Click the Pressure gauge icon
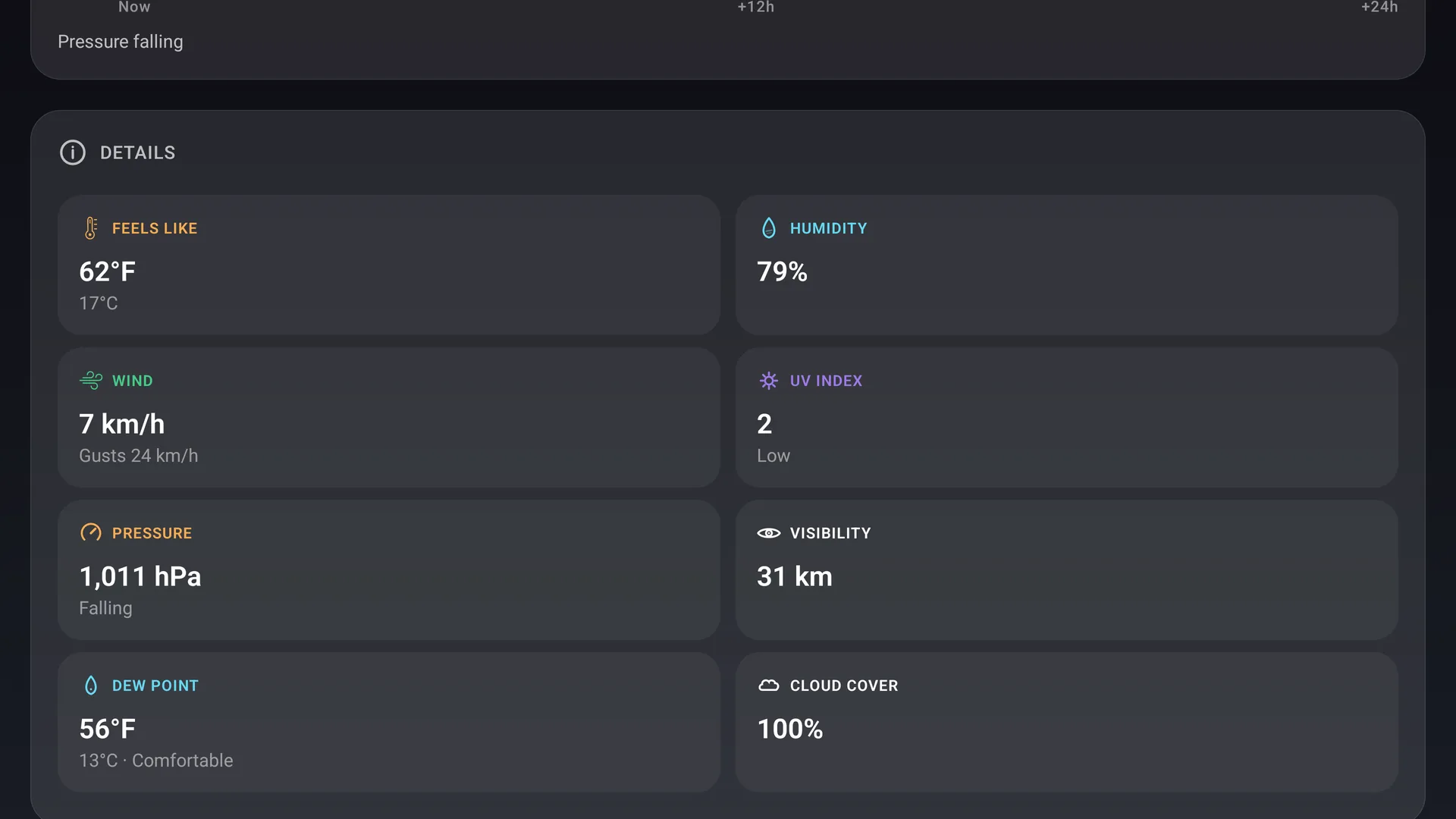 pos(91,533)
